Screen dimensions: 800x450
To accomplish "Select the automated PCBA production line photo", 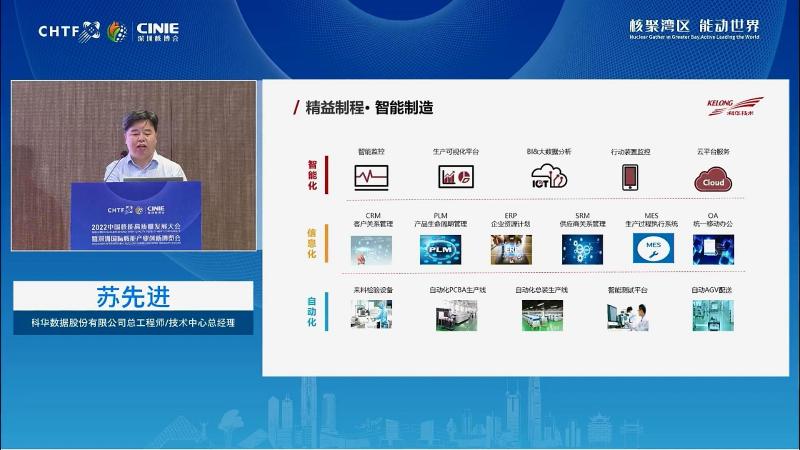I will [456, 315].
